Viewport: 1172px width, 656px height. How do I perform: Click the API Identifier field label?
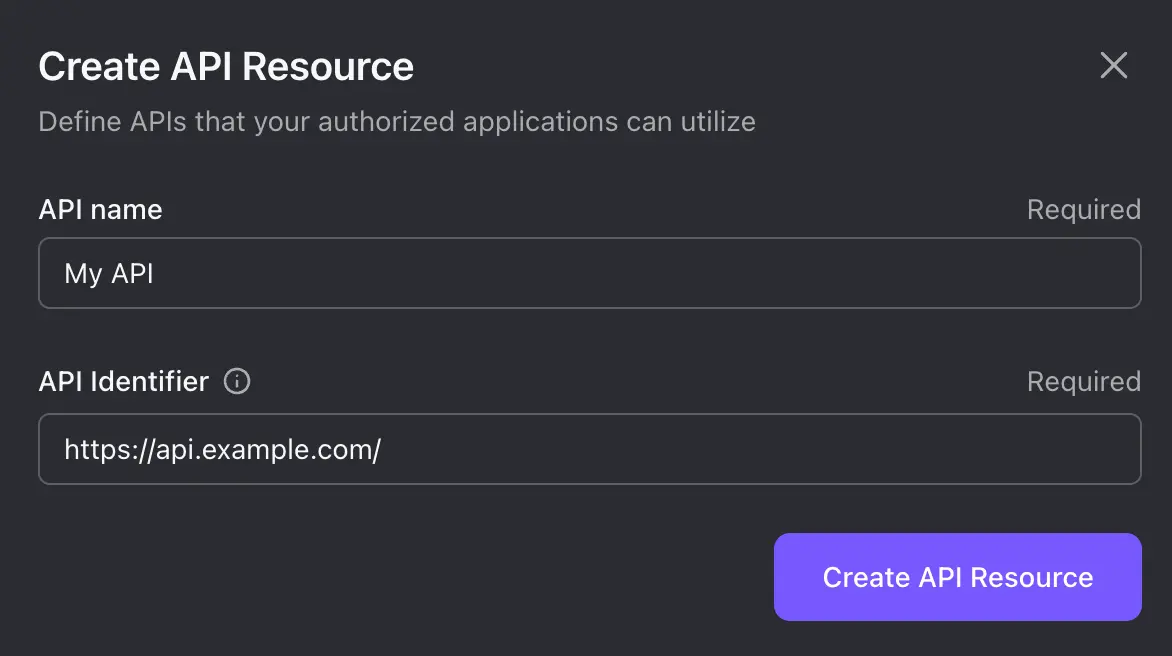coord(124,381)
